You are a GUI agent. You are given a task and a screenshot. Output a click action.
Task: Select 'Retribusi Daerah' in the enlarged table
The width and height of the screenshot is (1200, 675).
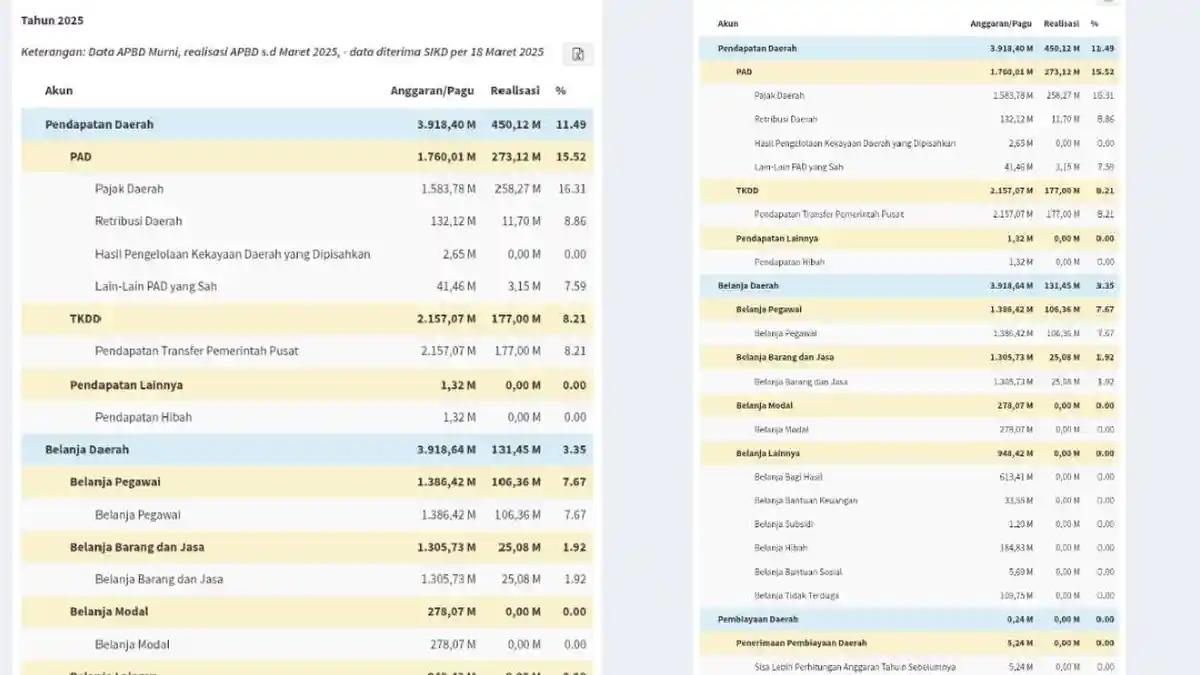coord(138,221)
